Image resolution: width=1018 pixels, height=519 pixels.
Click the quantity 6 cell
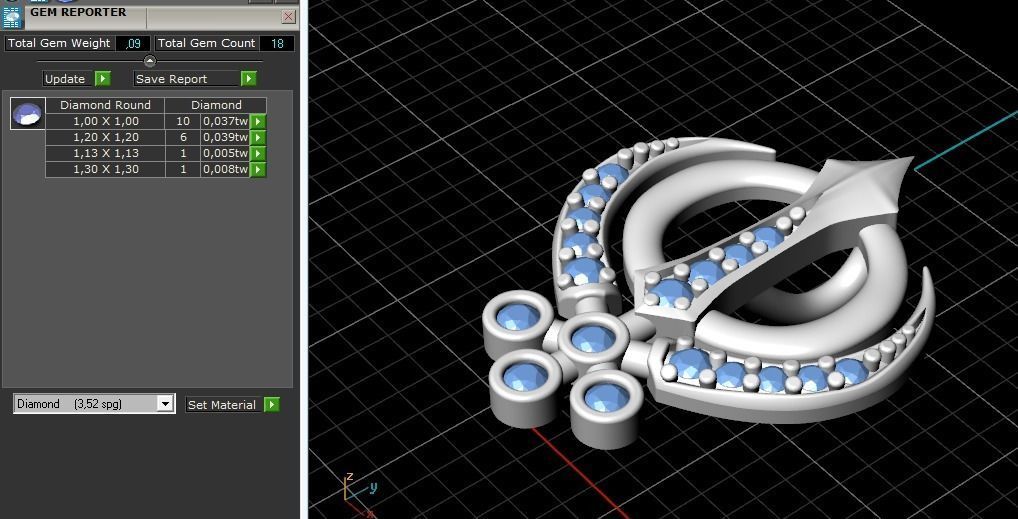pos(183,137)
